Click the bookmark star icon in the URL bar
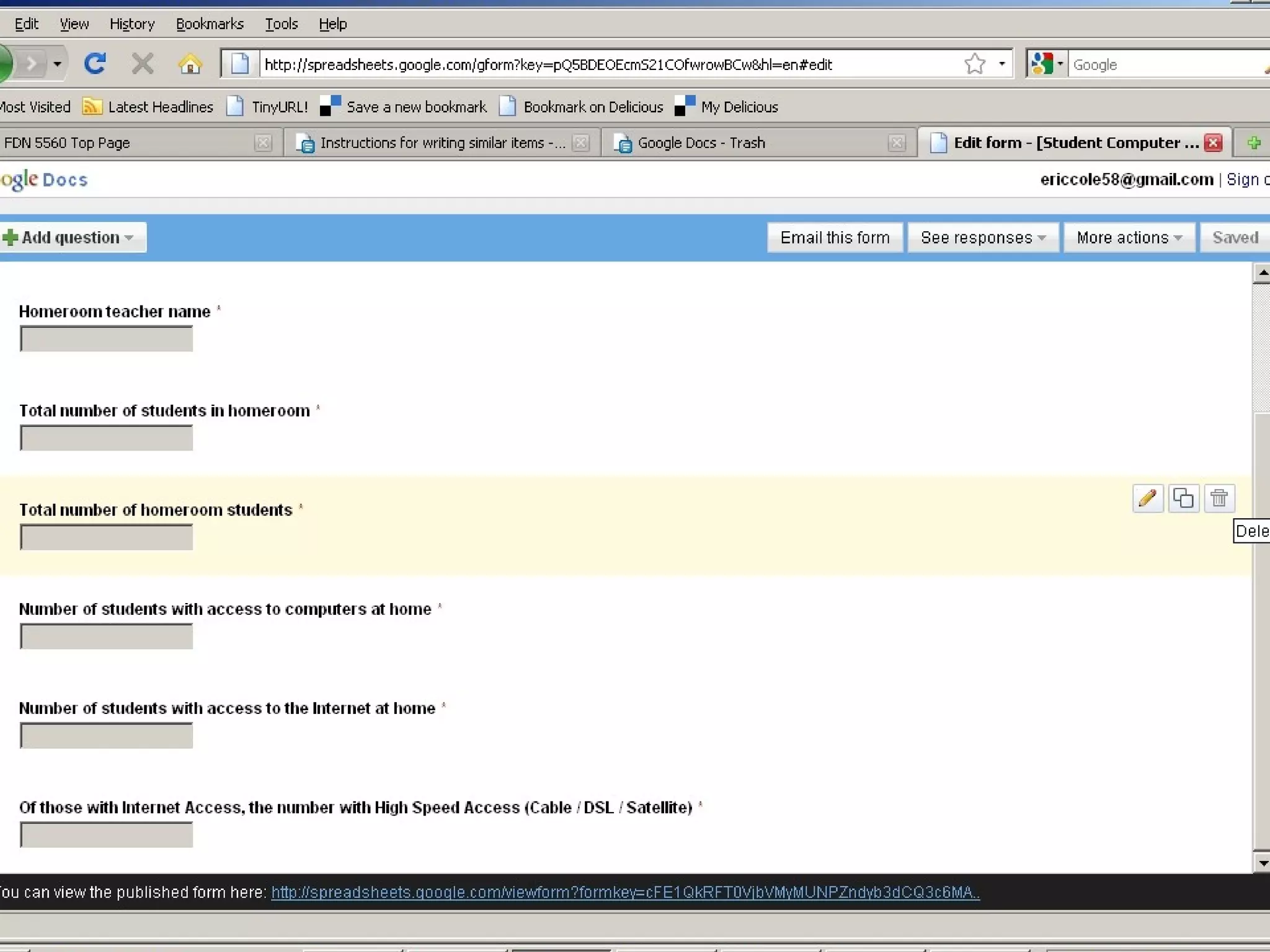1270x952 pixels. pos(975,64)
